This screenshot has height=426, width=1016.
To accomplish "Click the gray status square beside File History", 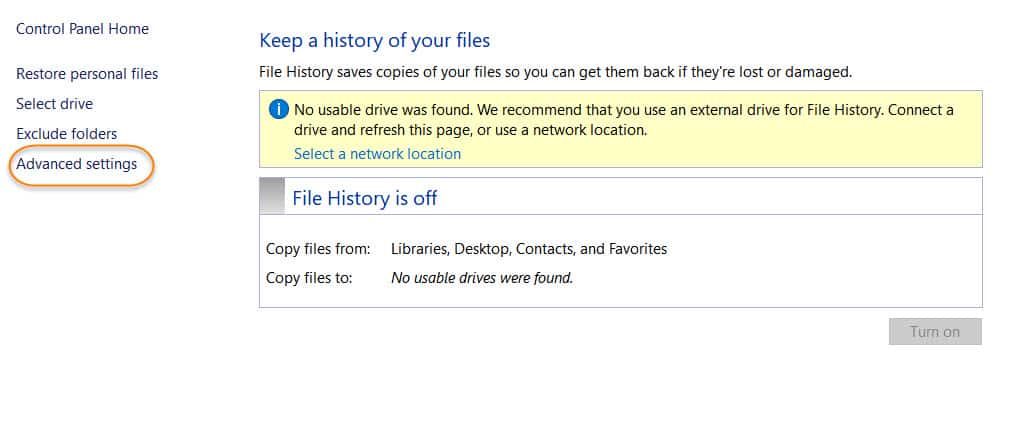I will [272, 197].
